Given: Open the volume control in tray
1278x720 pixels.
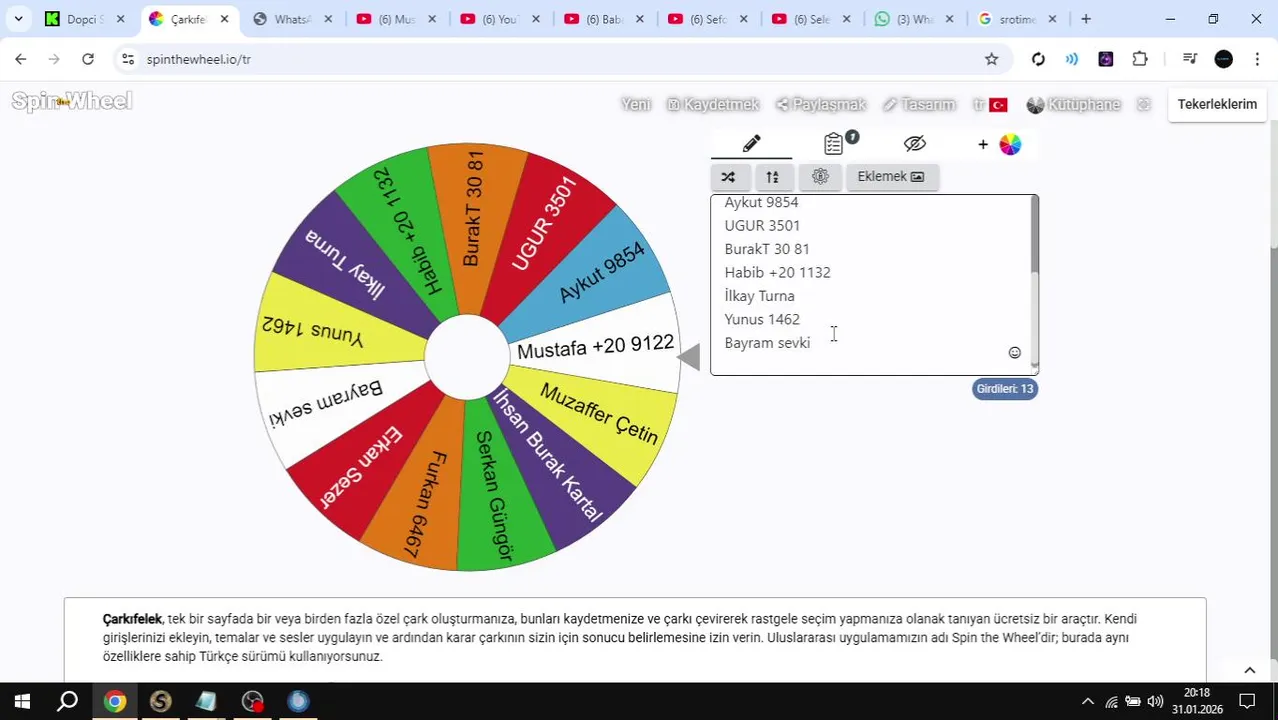Looking at the screenshot, I should click(1155, 701).
